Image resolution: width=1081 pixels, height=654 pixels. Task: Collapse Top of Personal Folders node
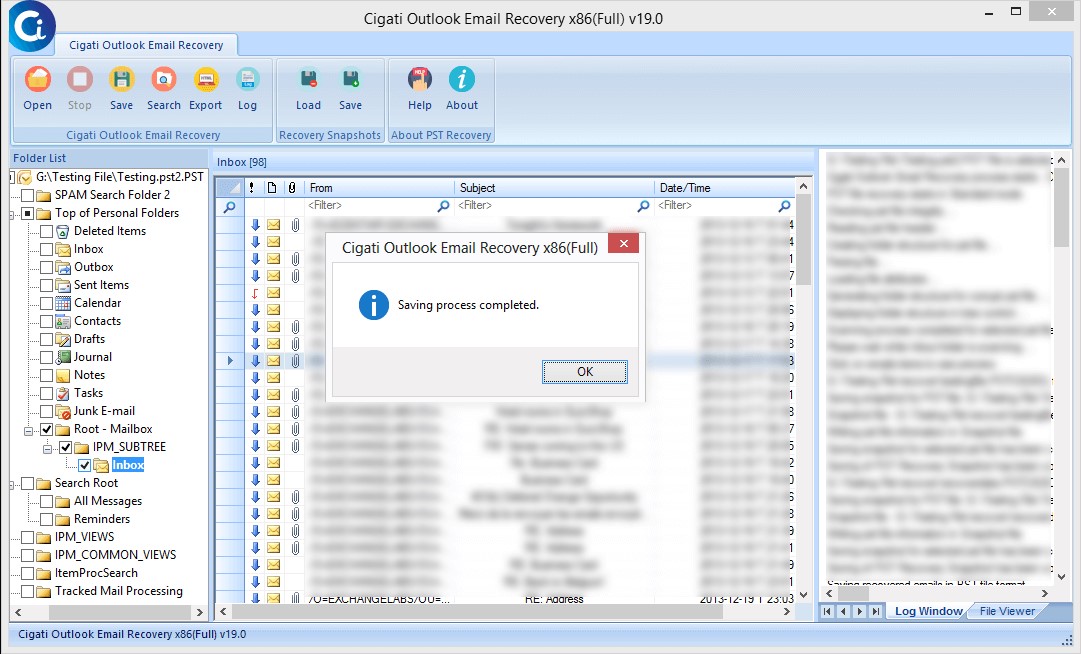[x=12, y=216]
